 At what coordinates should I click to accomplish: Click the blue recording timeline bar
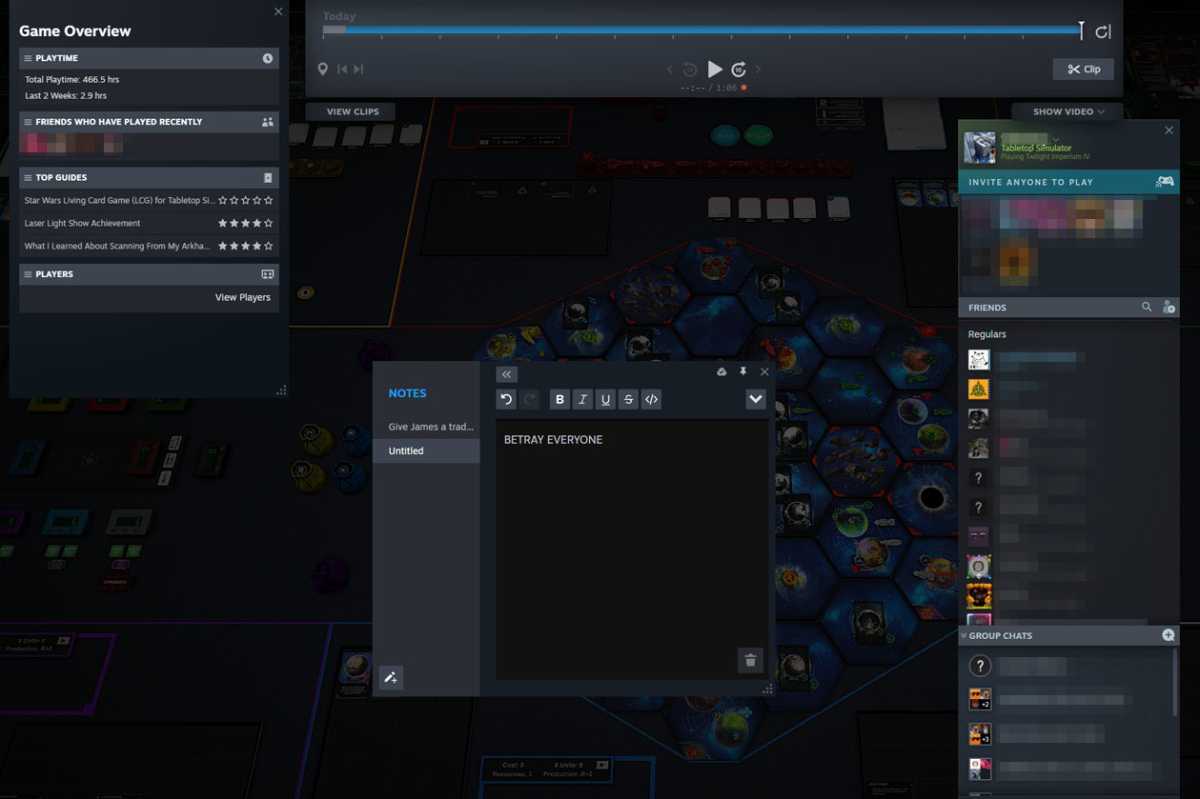pos(700,30)
